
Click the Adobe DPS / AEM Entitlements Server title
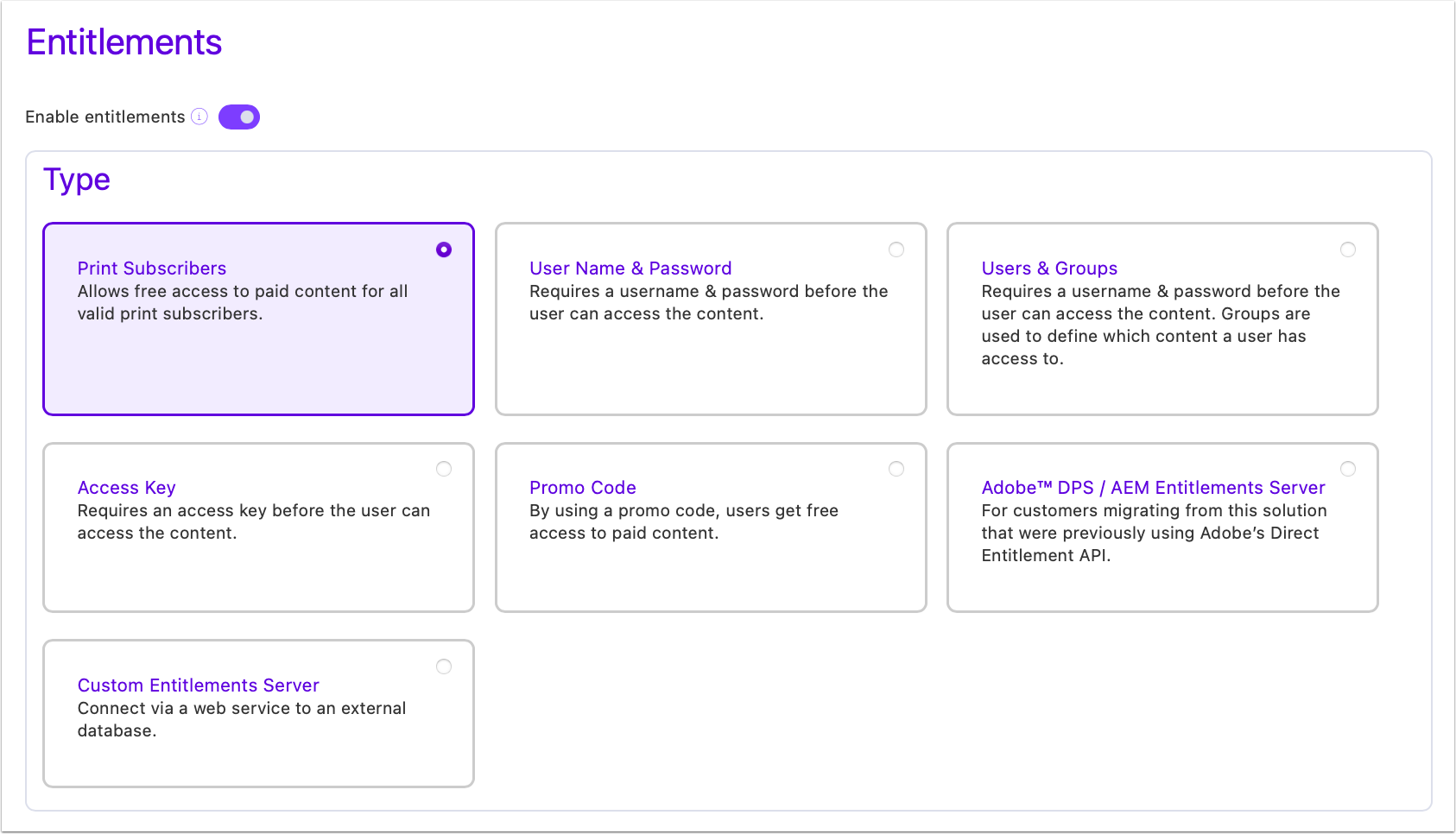pos(1153,488)
